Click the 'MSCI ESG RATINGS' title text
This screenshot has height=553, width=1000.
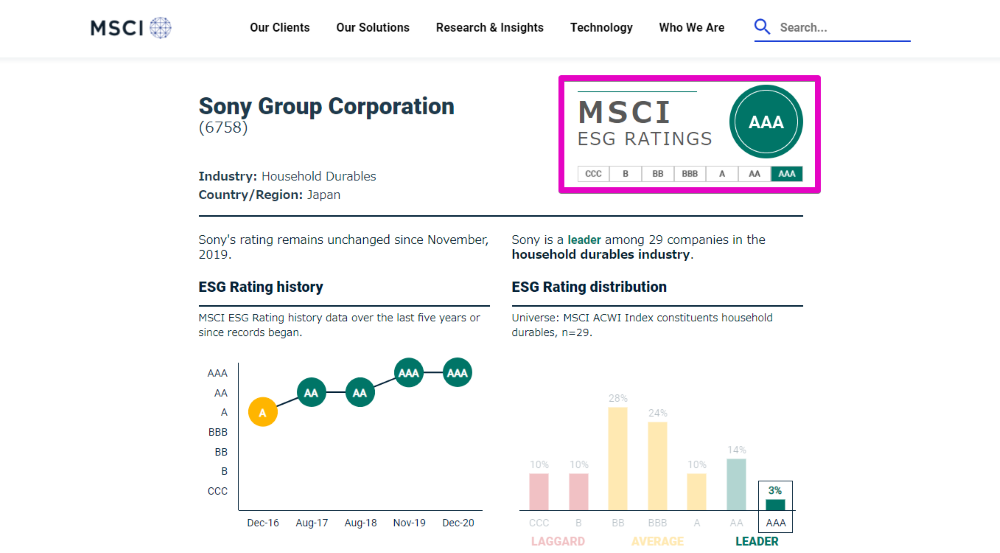click(x=645, y=123)
